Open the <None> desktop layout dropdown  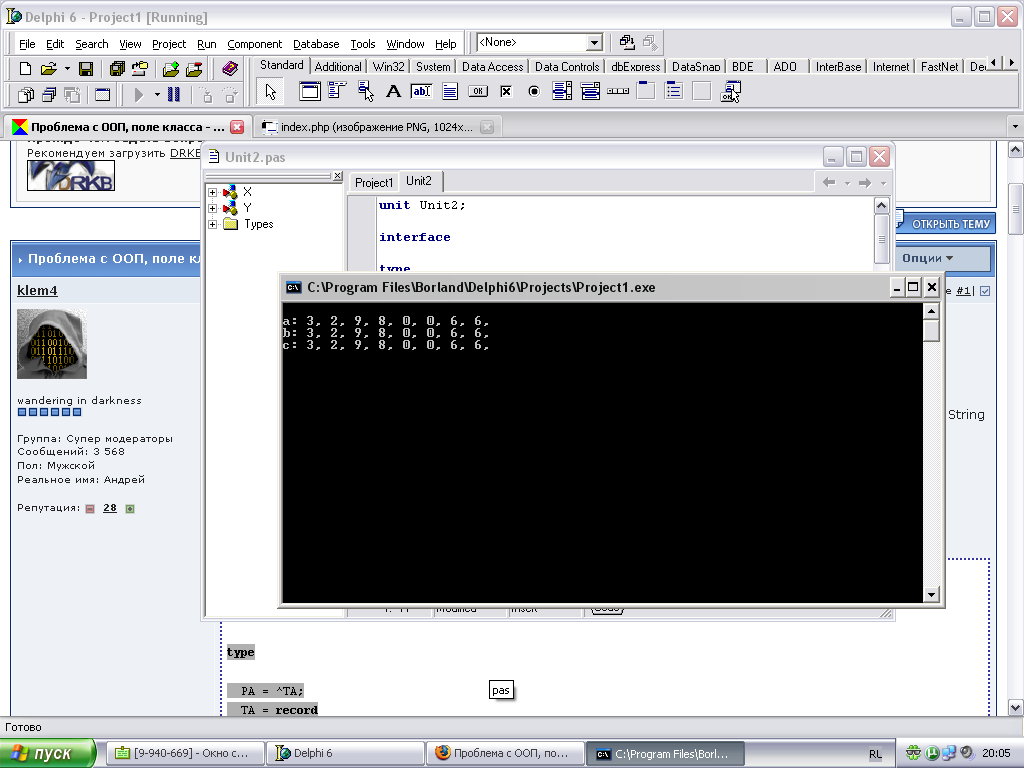point(594,43)
